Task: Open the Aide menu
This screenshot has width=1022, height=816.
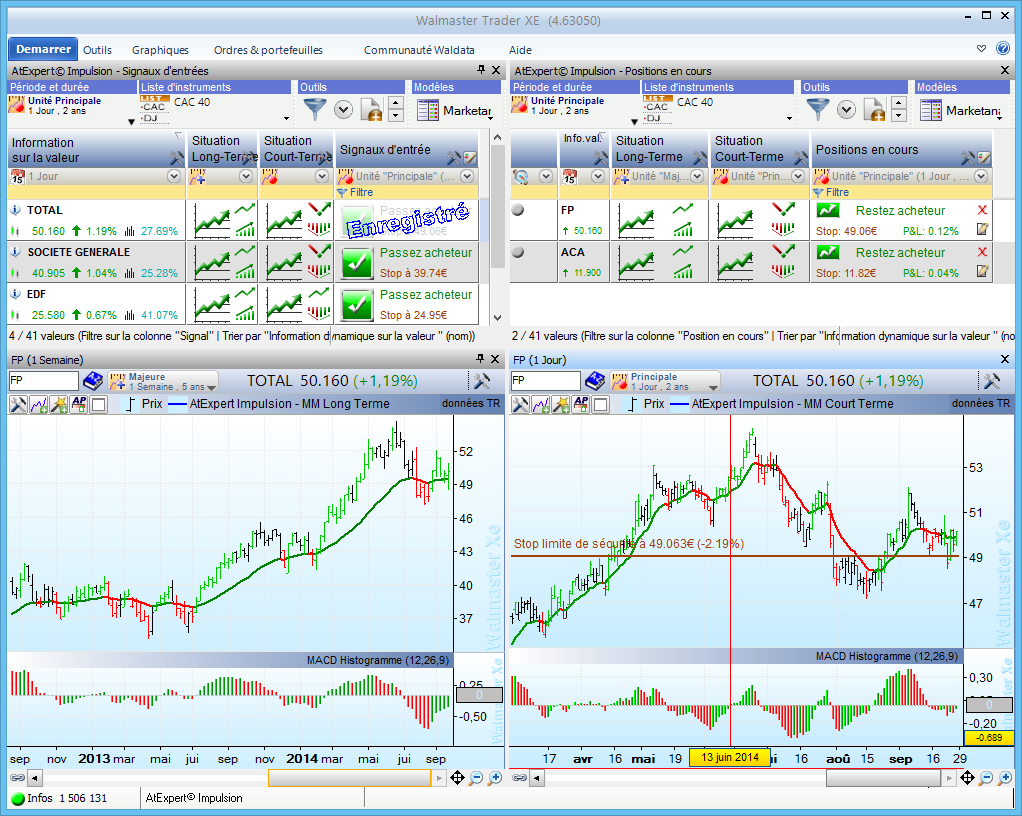Action: [x=520, y=50]
